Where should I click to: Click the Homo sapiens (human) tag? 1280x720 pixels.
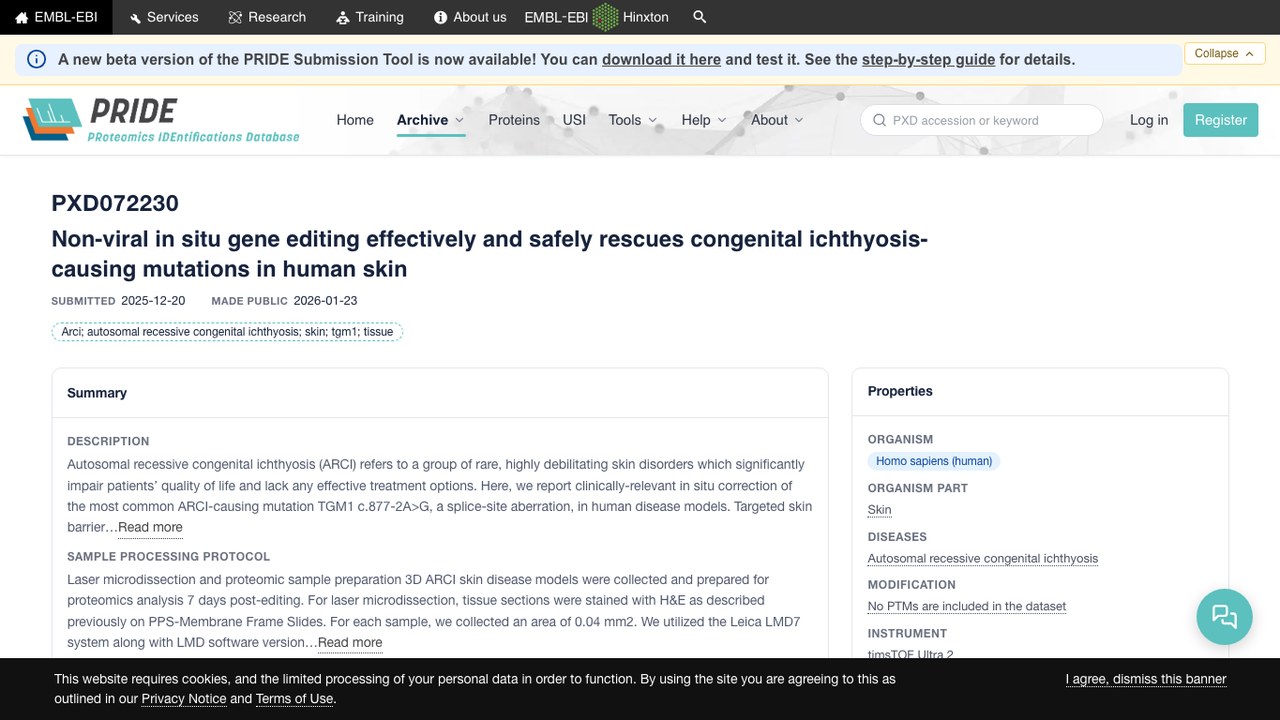[934, 461]
